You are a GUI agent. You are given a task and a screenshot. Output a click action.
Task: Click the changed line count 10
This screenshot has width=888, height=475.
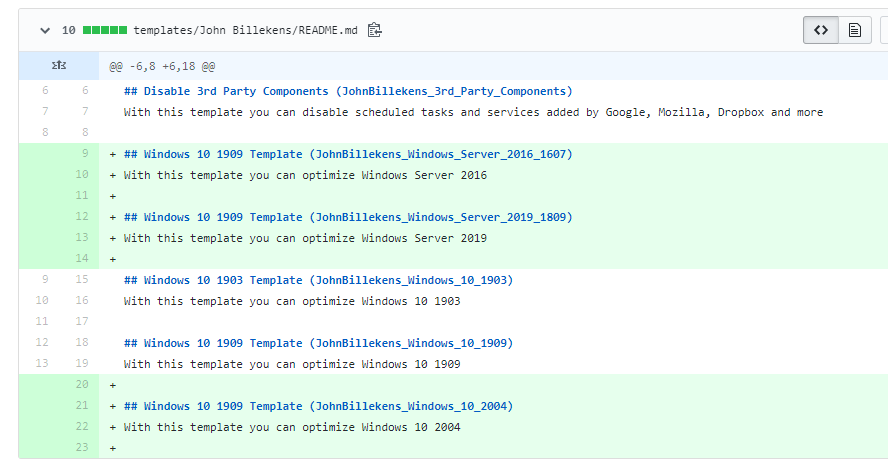point(69,31)
